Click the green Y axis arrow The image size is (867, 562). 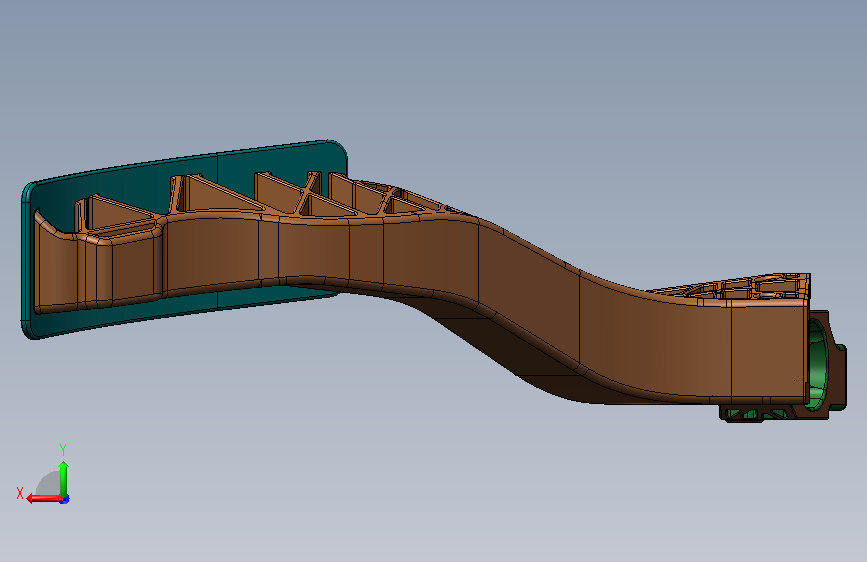tap(64, 479)
